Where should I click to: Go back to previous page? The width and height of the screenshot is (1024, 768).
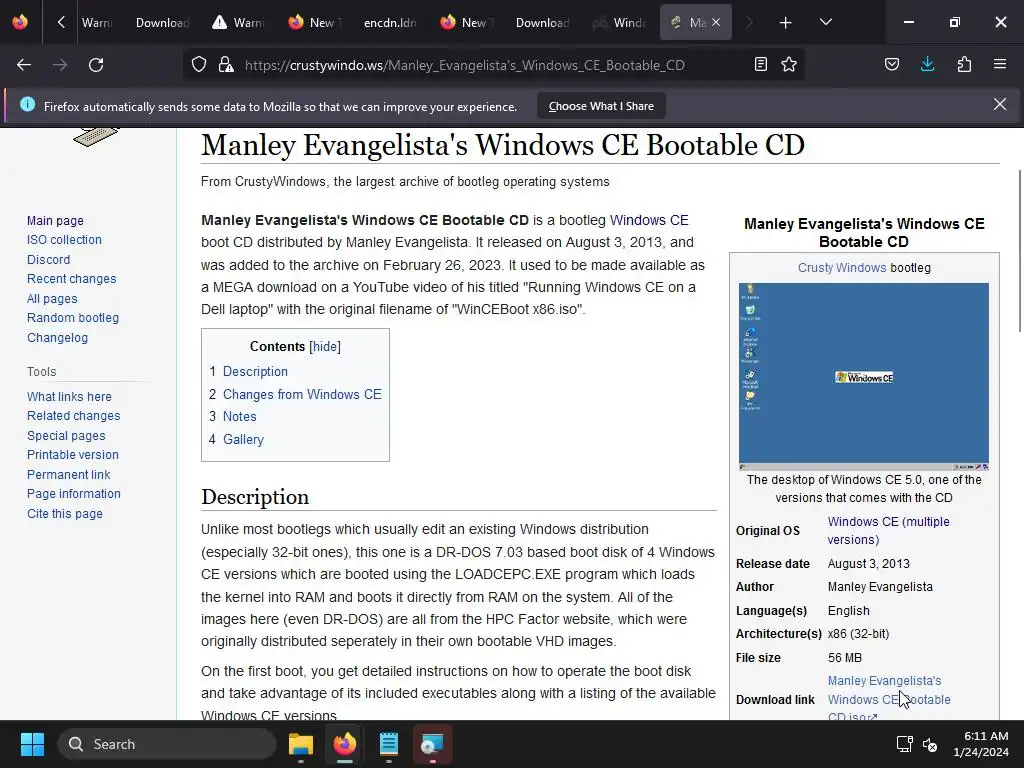24,65
